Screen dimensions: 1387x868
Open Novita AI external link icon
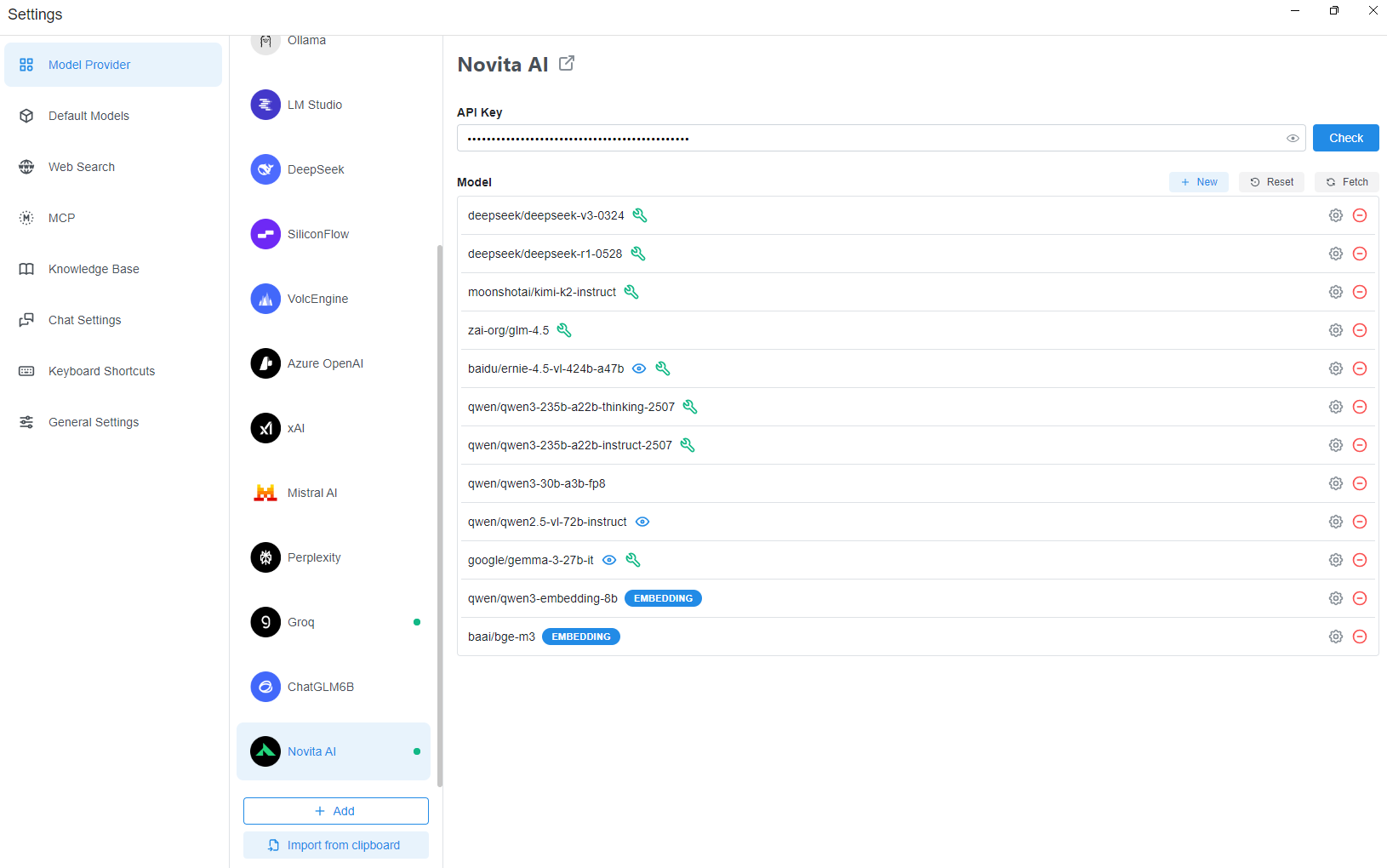567,64
